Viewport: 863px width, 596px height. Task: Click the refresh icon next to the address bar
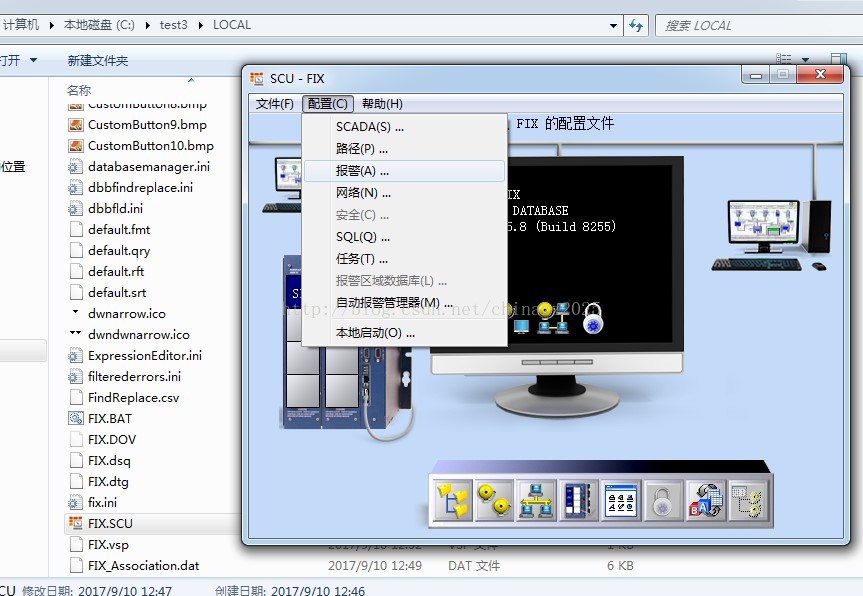tap(636, 25)
